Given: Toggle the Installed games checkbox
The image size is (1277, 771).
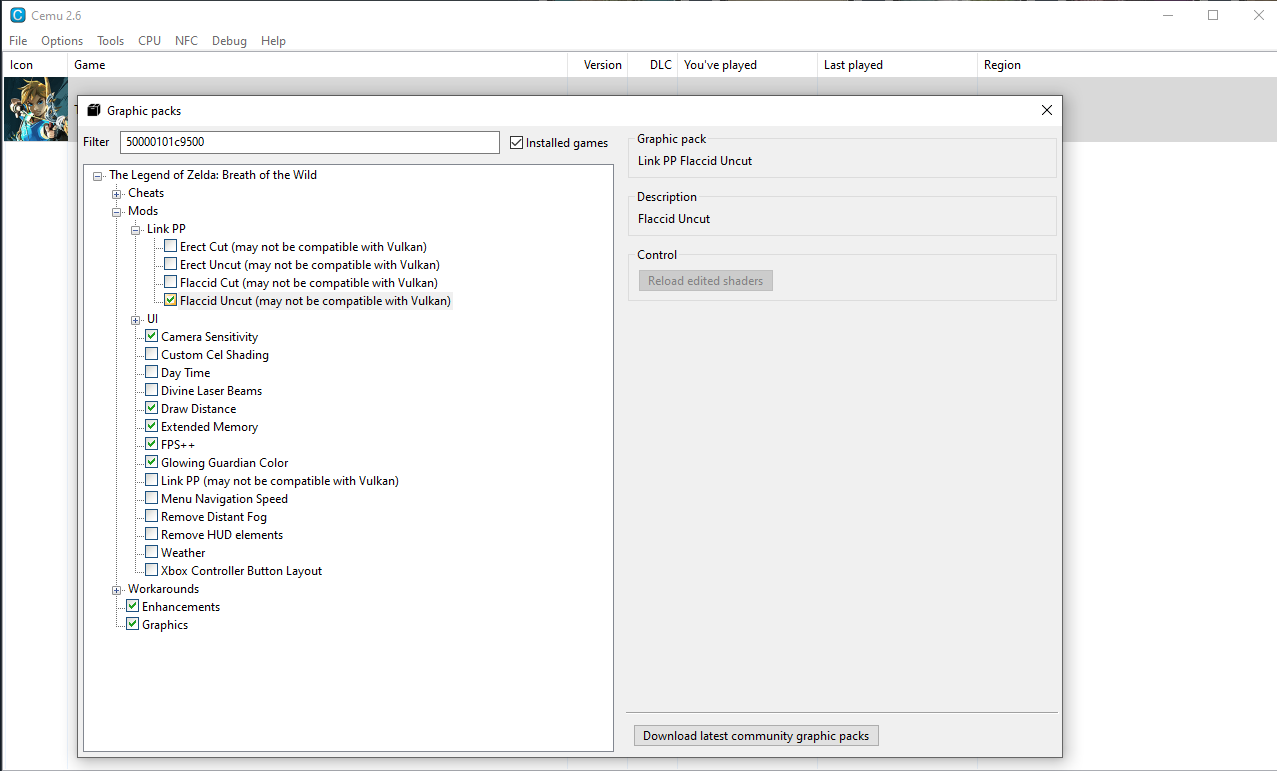Looking at the screenshot, I should click(517, 143).
